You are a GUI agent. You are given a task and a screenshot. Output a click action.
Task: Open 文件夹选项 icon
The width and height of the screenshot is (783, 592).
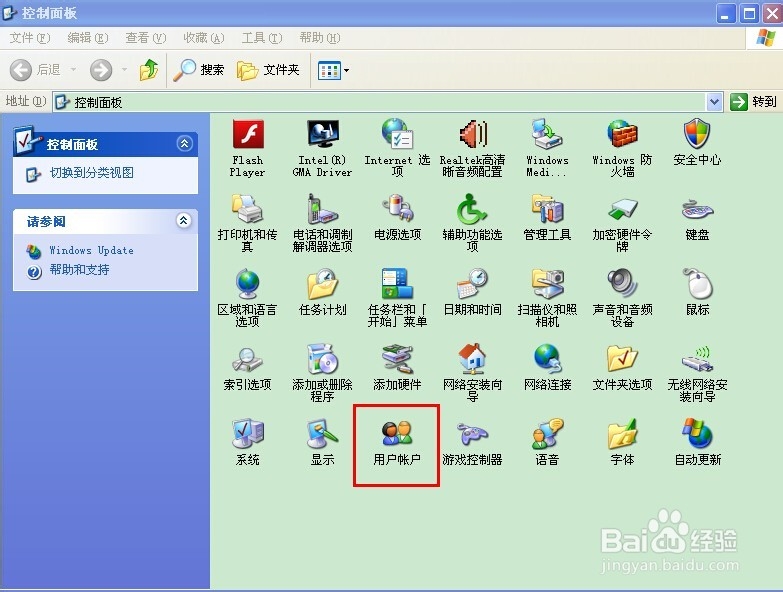622,368
